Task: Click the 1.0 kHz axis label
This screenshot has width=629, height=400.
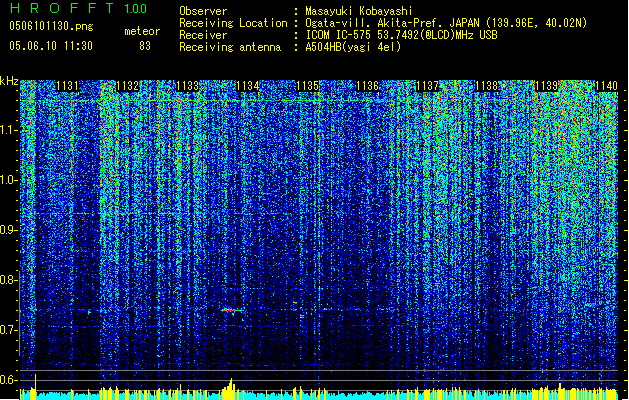Action: click(8, 180)
